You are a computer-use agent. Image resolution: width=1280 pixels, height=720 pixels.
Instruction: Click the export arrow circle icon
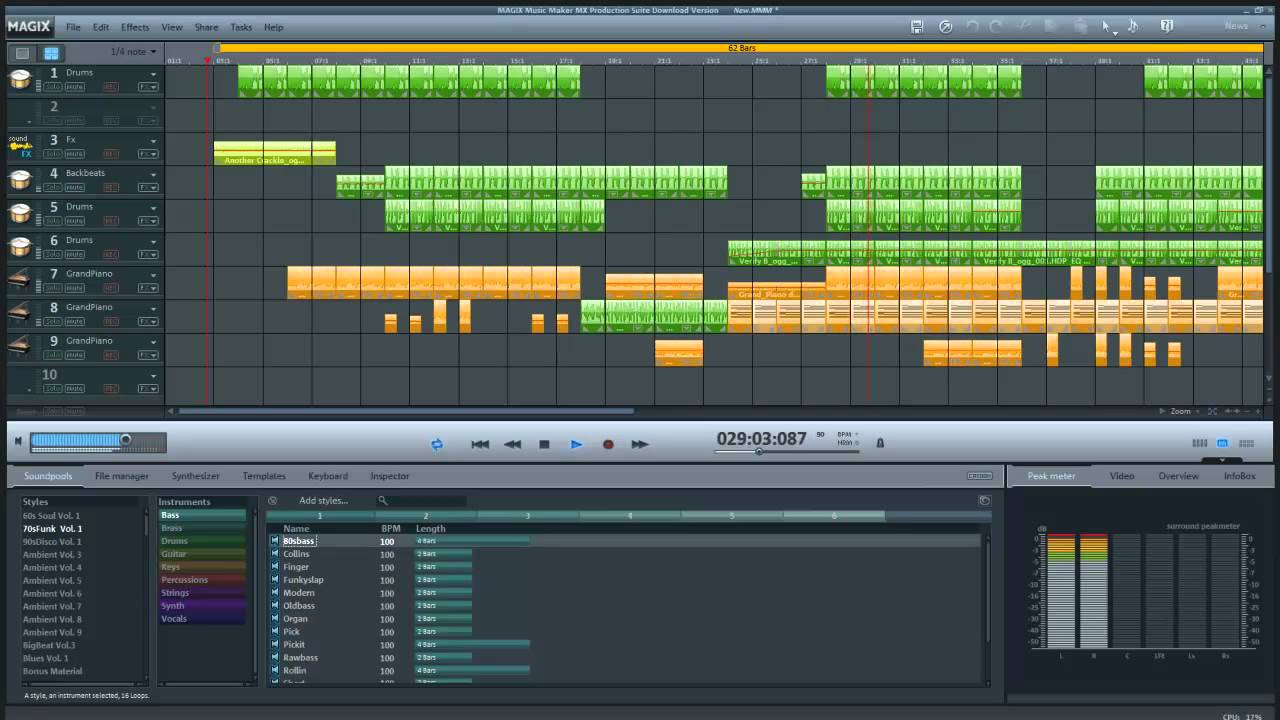coord(946,27)
